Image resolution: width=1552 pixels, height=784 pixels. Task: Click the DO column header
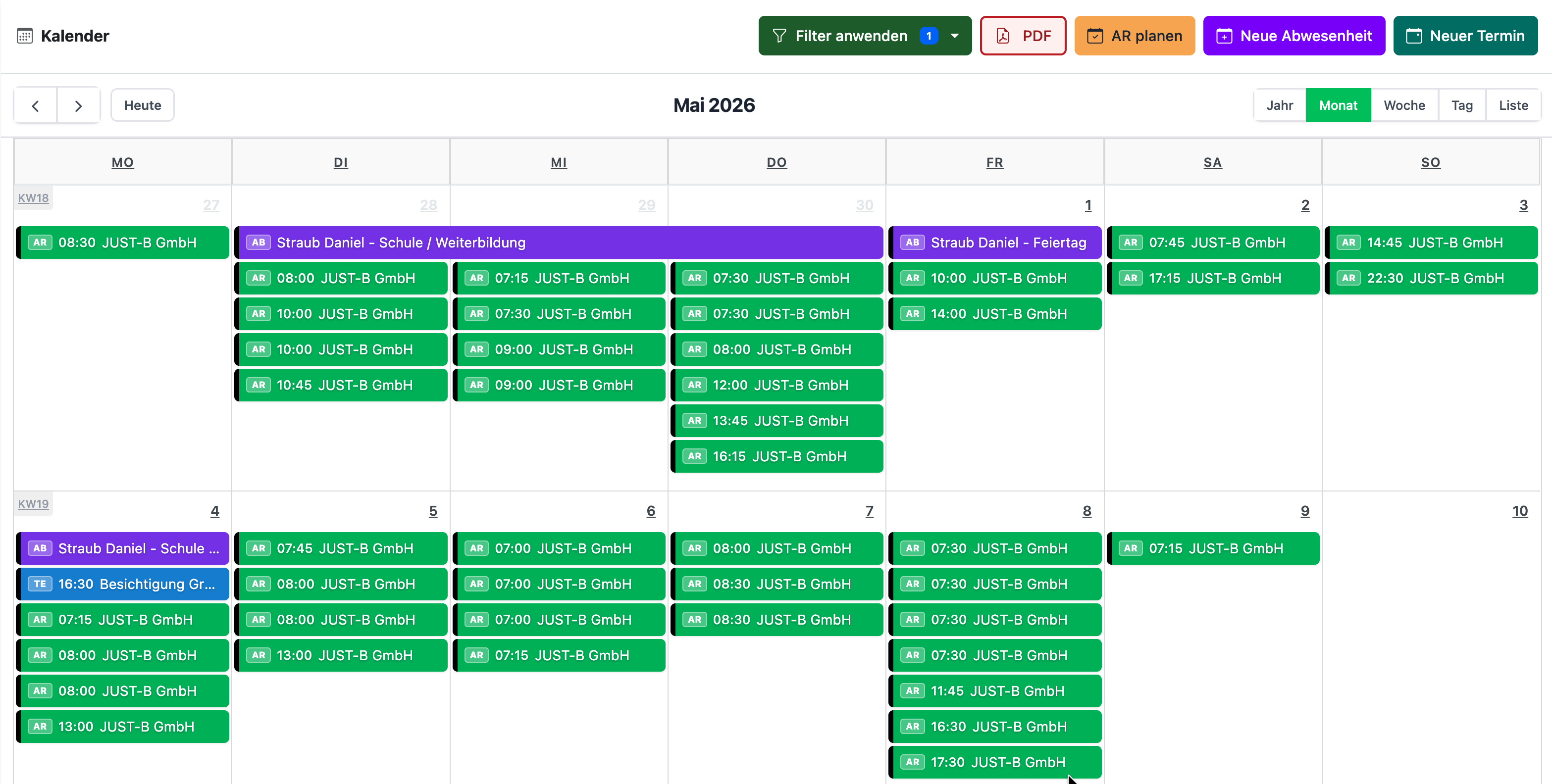coord(776,162)
